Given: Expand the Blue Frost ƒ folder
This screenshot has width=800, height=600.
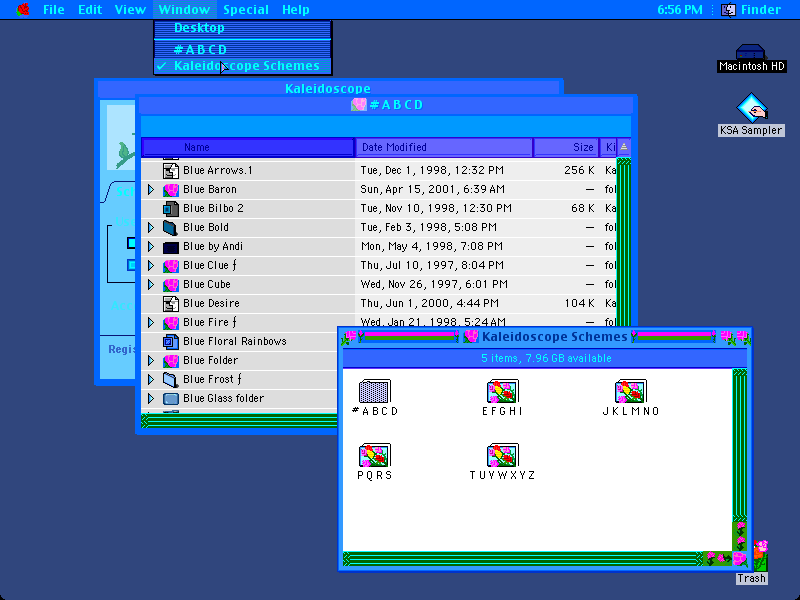Looking at the screenshot, I should (x=151, y=379).
